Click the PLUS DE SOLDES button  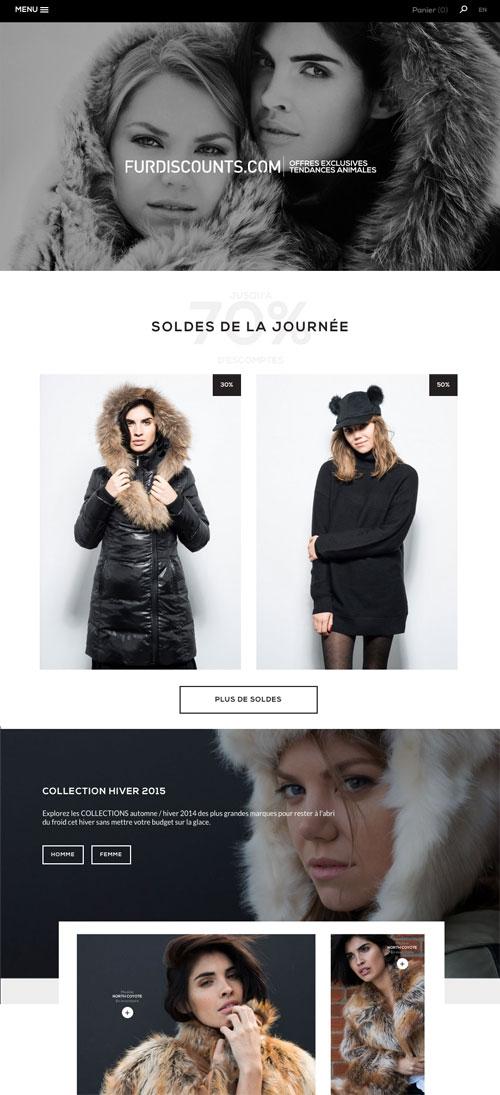(249, 699)
